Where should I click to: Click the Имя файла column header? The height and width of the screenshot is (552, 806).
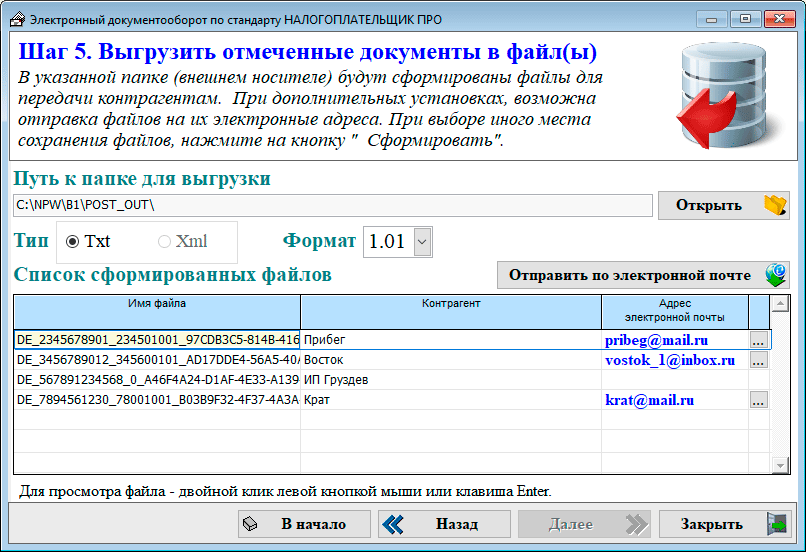pyautogui.click(x=157, y=311)
